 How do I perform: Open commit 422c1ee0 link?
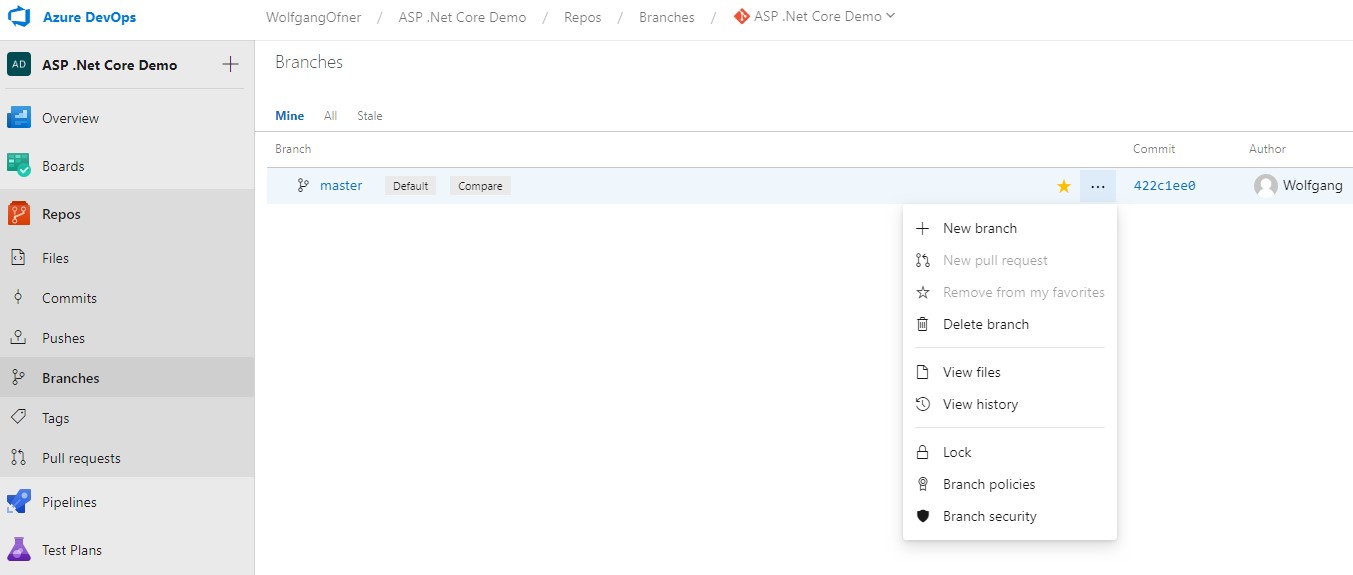1164,186
